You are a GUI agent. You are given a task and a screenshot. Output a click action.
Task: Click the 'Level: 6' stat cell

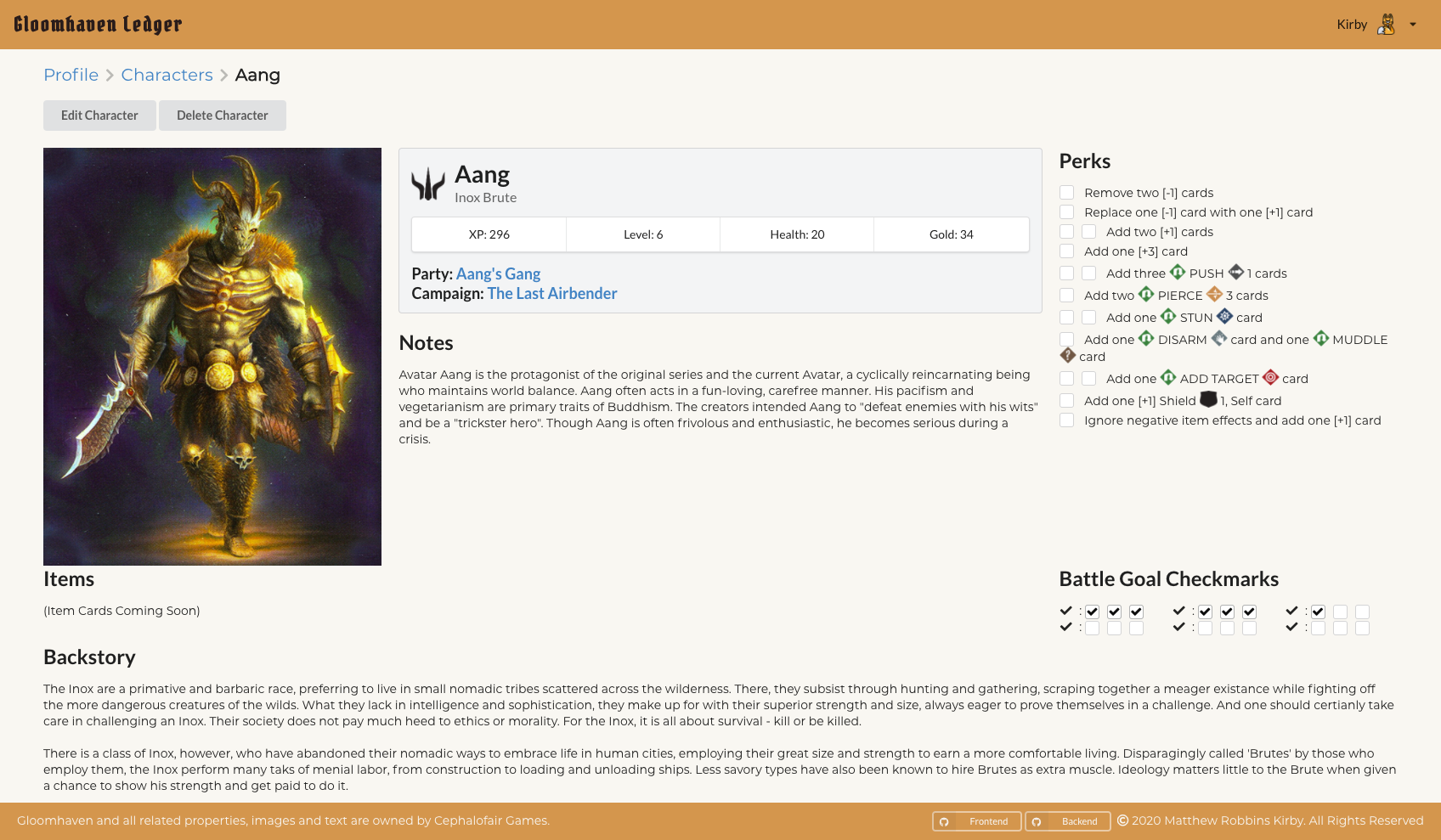click(x=643, y=234)
